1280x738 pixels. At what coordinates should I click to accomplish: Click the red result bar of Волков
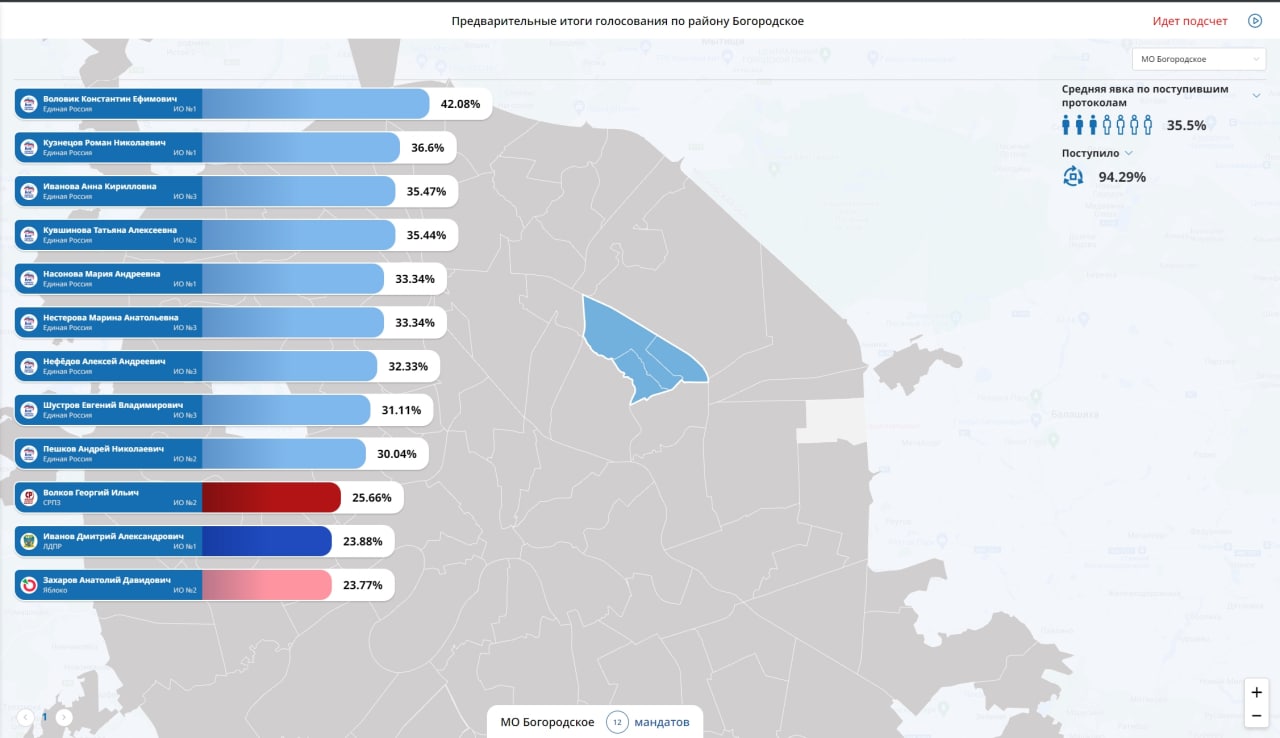click(x=272, y=497)
